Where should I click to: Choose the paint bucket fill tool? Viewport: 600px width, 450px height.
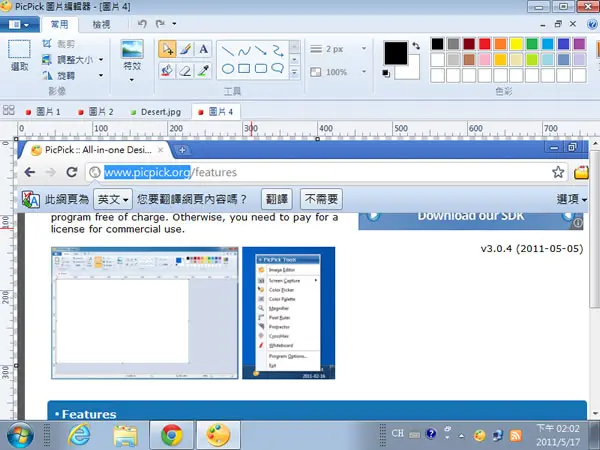pos(167,71)
